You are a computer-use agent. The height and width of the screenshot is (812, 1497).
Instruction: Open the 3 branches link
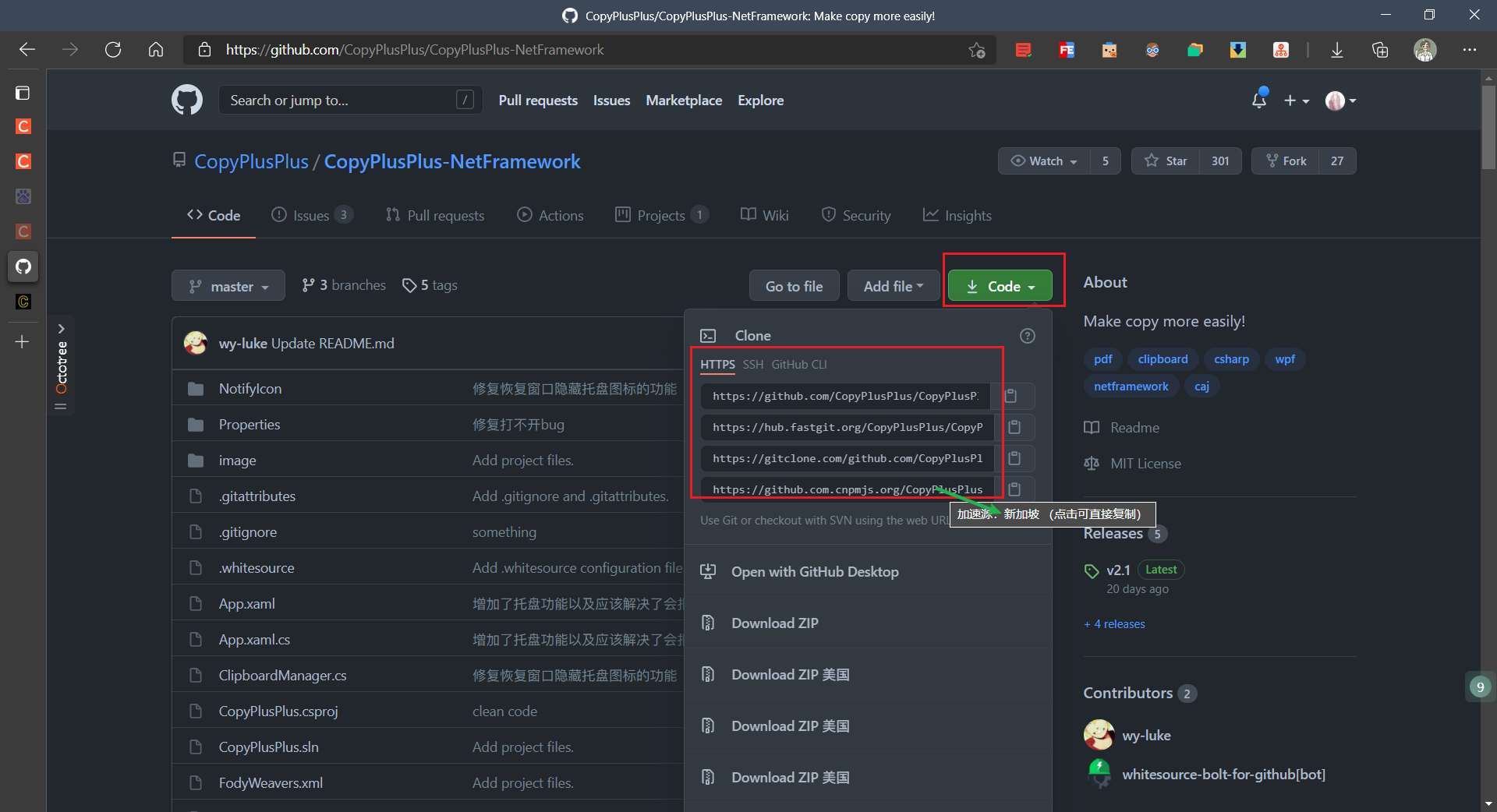[344, 285]
